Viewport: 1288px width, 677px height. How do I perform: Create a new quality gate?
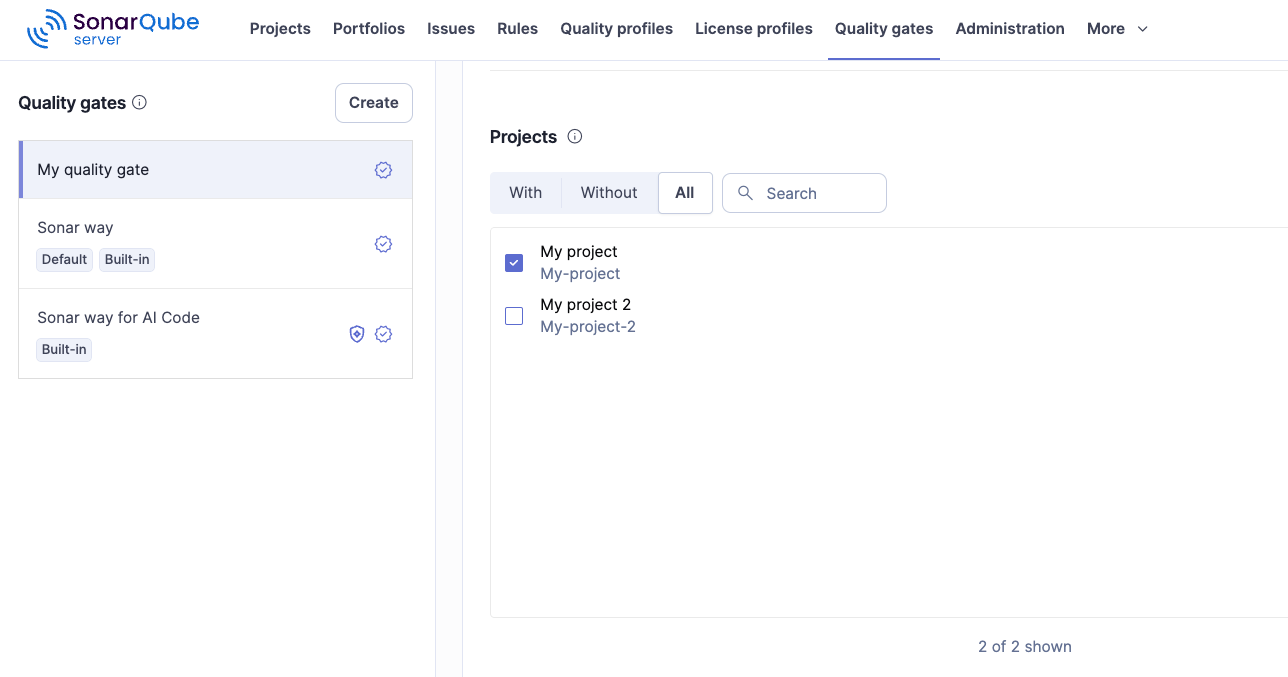(x=374, y=103)
